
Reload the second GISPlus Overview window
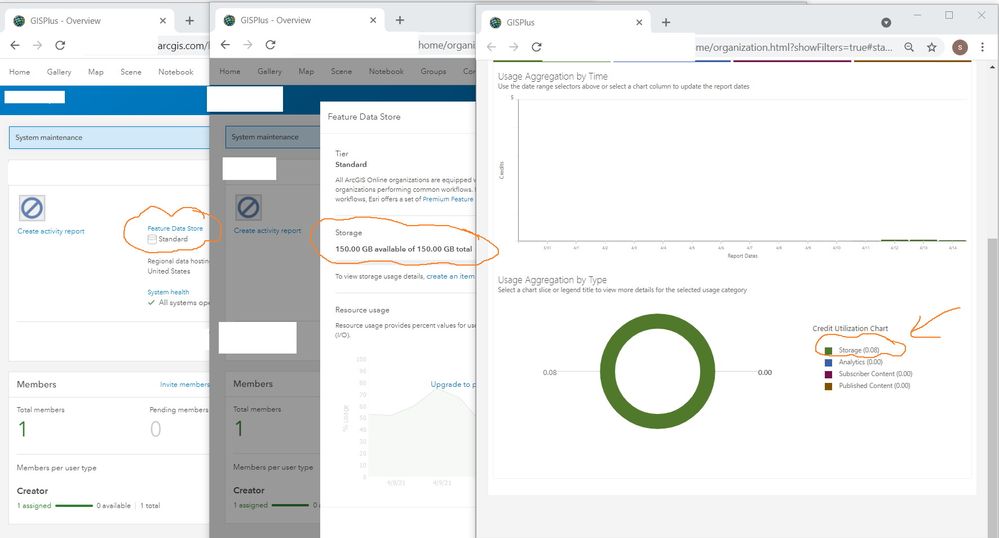point(270,45)
